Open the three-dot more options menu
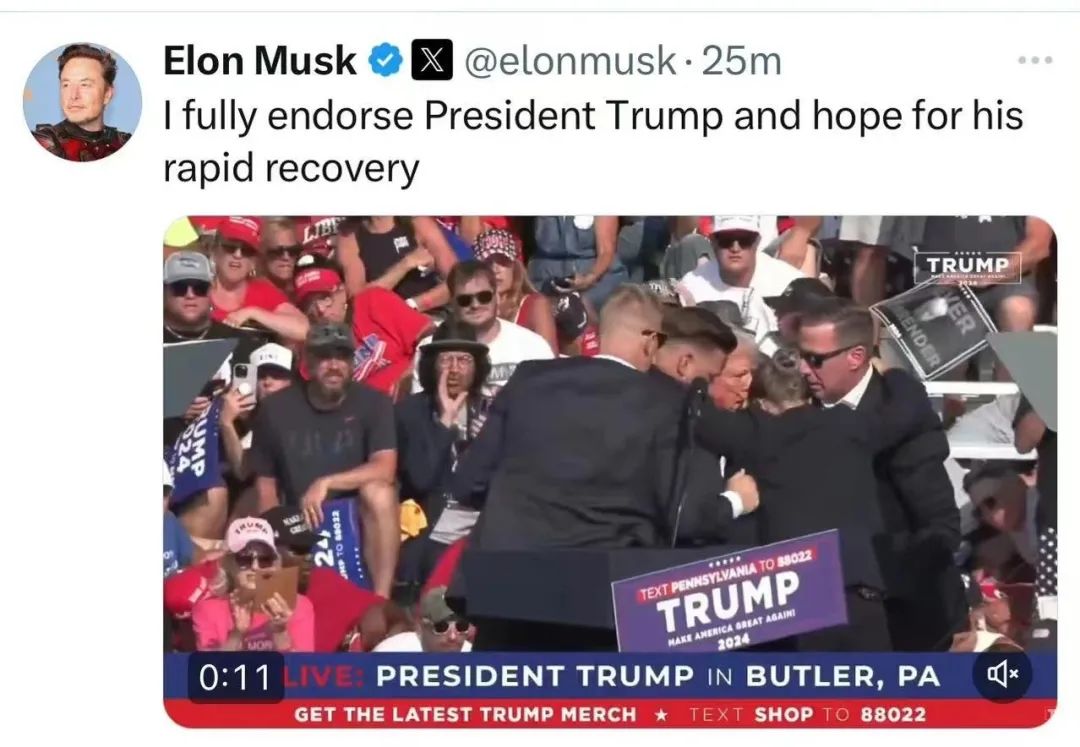The width and height of the screenshot is (1080, 747). 1035,61
